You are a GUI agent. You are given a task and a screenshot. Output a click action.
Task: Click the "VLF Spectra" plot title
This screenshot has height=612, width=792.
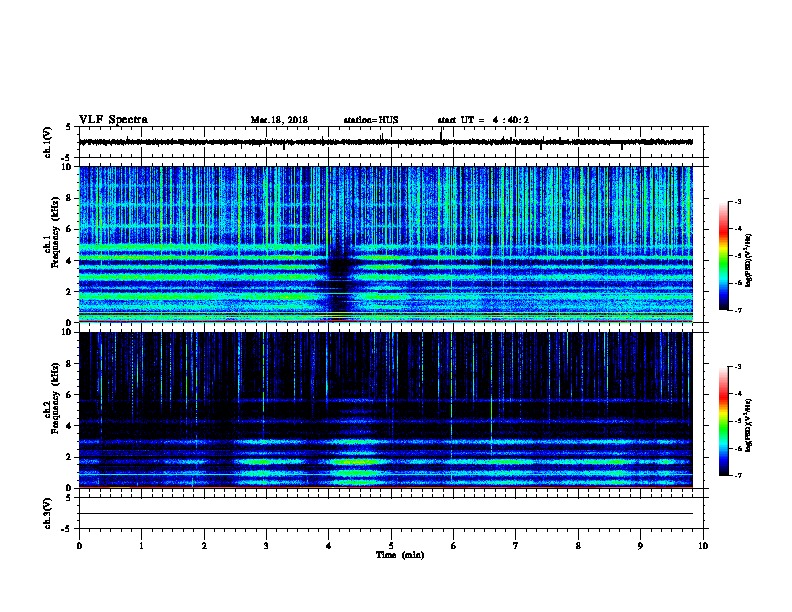point(113,120)
